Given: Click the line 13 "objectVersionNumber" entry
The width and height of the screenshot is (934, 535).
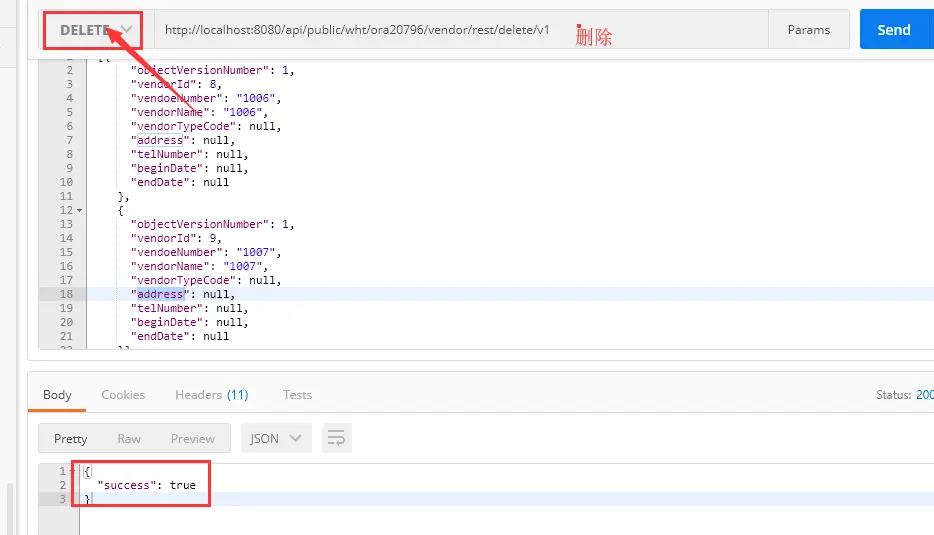Looking at the screenshot, I should pyautogui.click(x=213, y=224).
